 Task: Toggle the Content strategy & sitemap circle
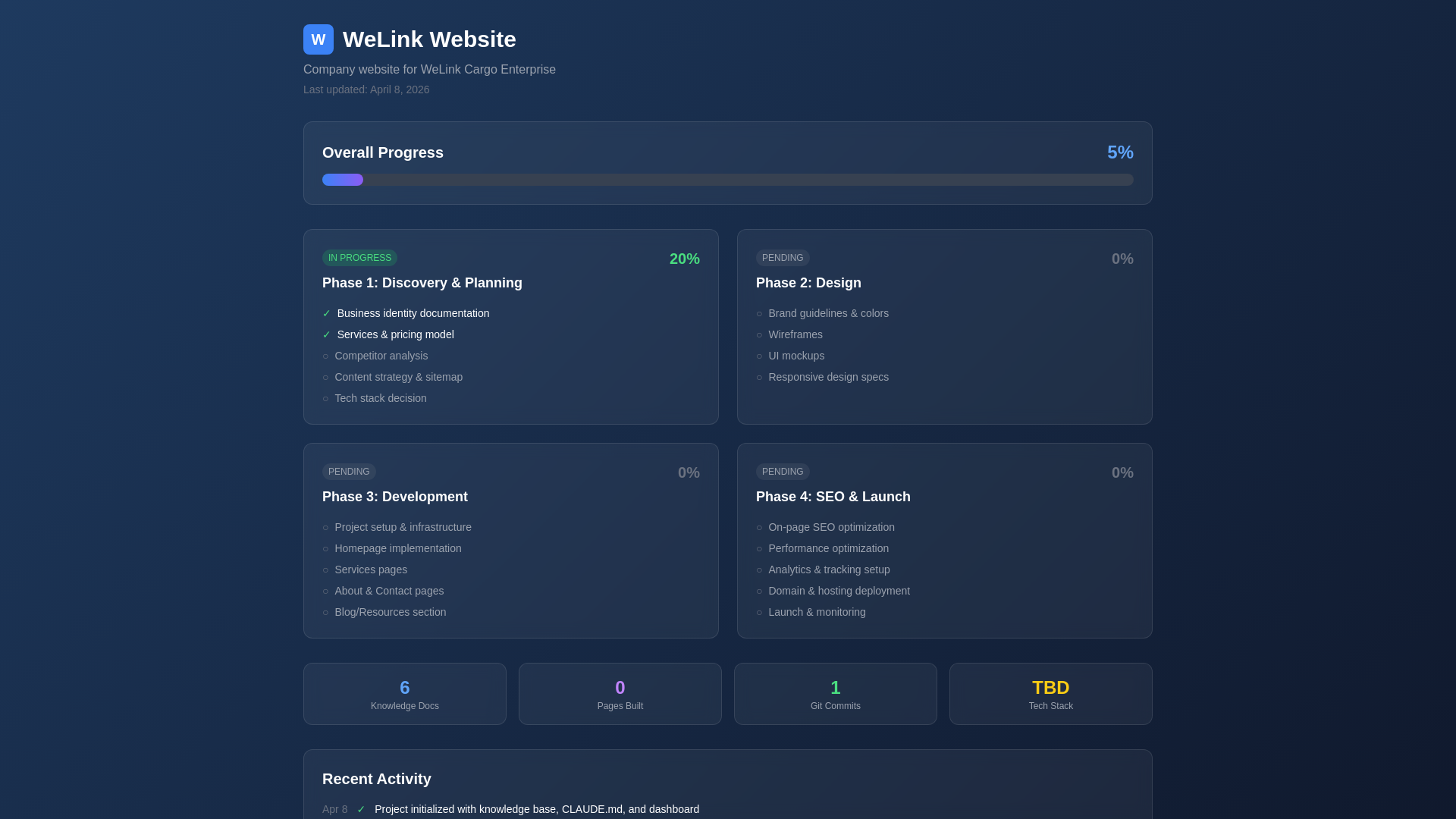click(x=325, y=378)
